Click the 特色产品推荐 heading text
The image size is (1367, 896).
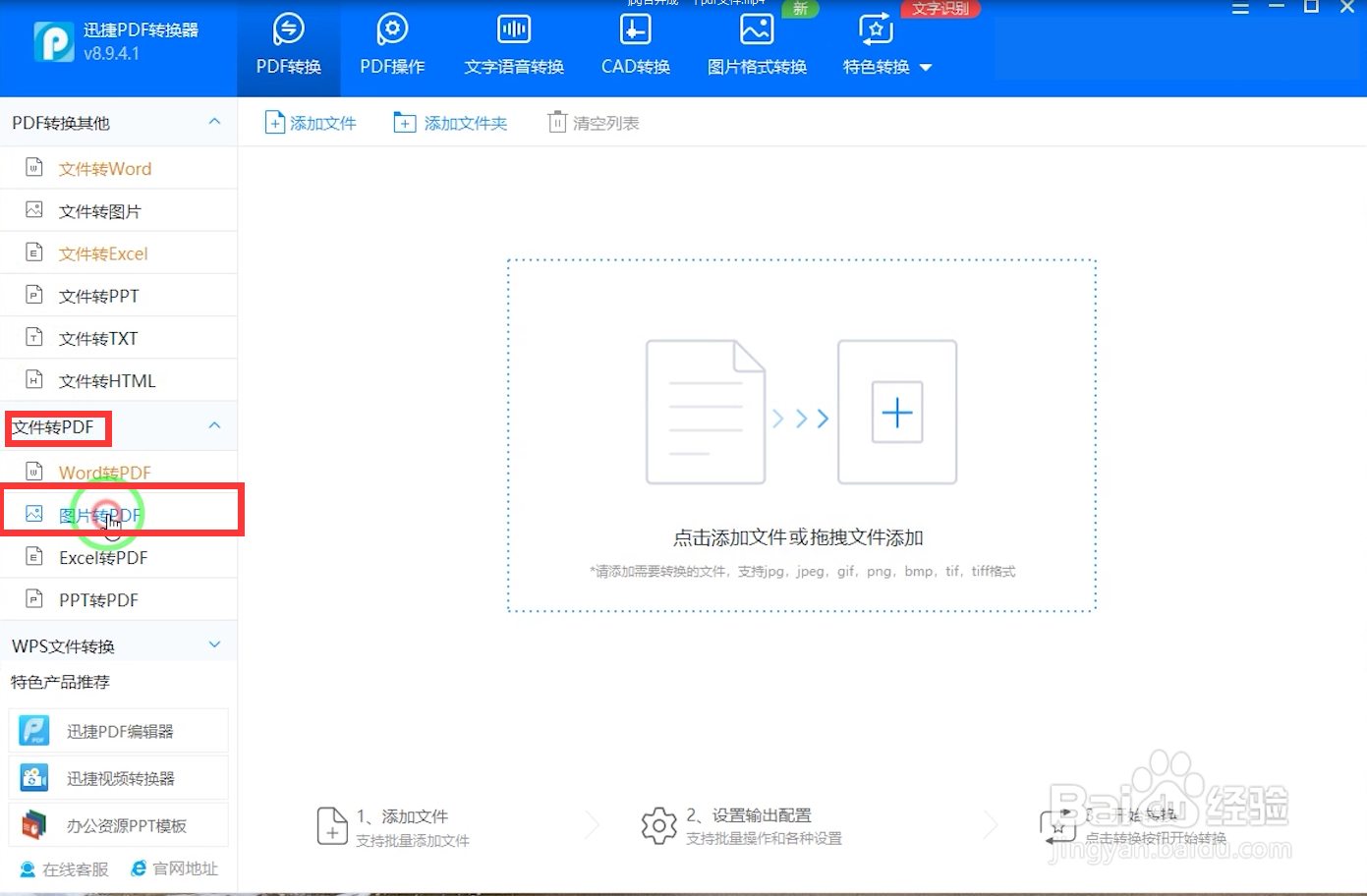60,682
